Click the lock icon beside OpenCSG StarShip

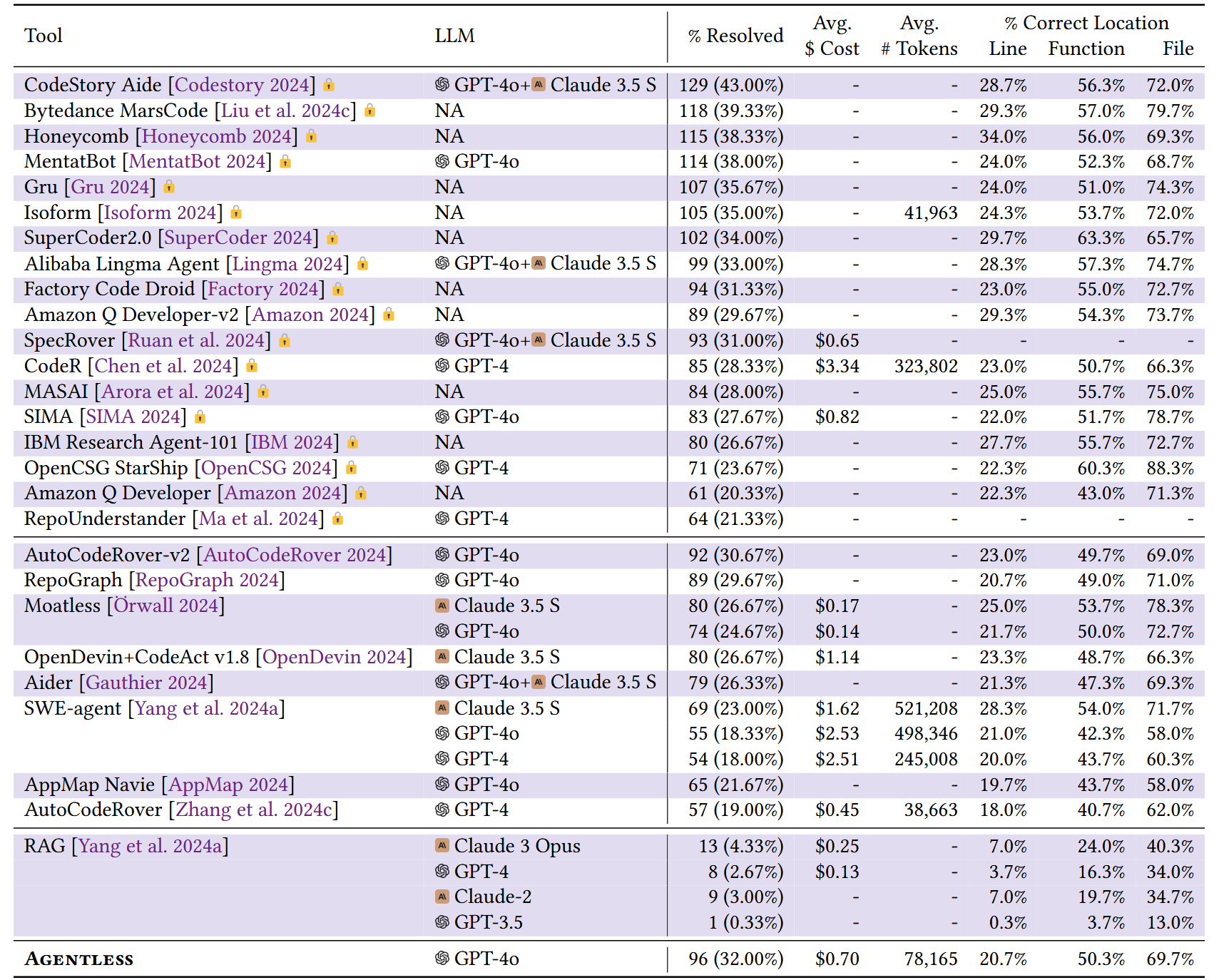[351, 468]
